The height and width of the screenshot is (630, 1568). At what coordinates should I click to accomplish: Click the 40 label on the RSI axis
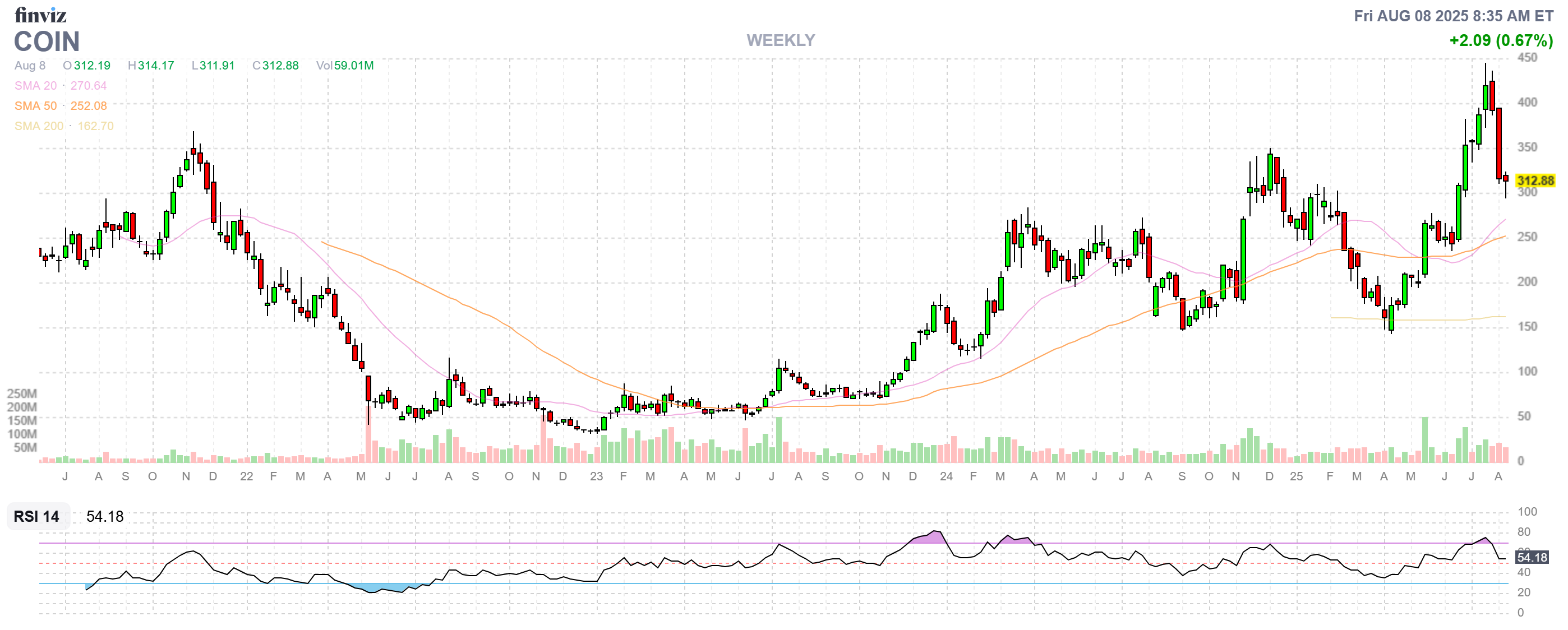tap(1524, 572)
